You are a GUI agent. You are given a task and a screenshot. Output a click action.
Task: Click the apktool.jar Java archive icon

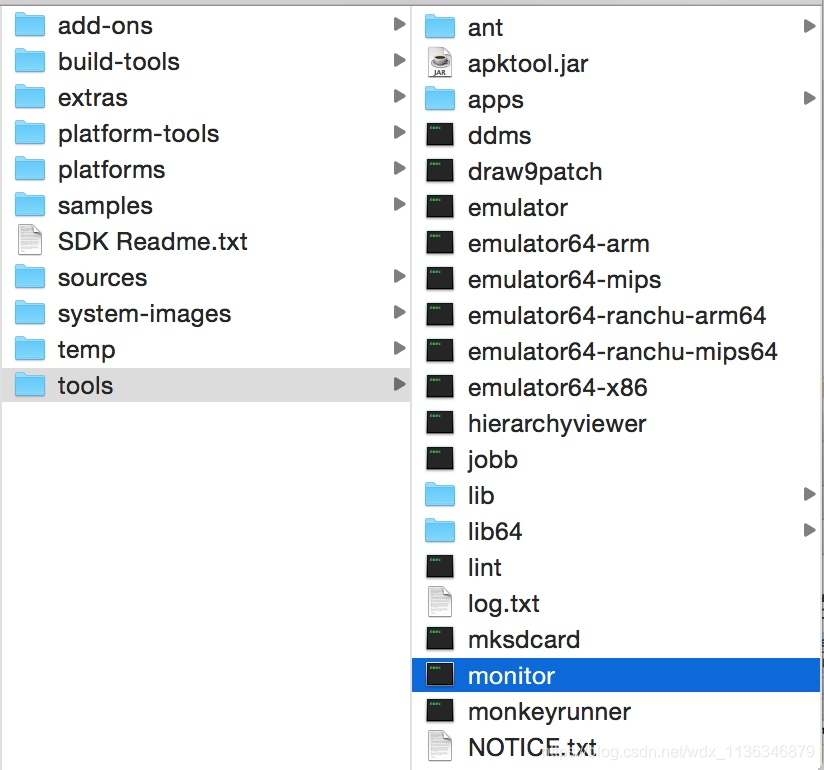[x=440, y=63]
